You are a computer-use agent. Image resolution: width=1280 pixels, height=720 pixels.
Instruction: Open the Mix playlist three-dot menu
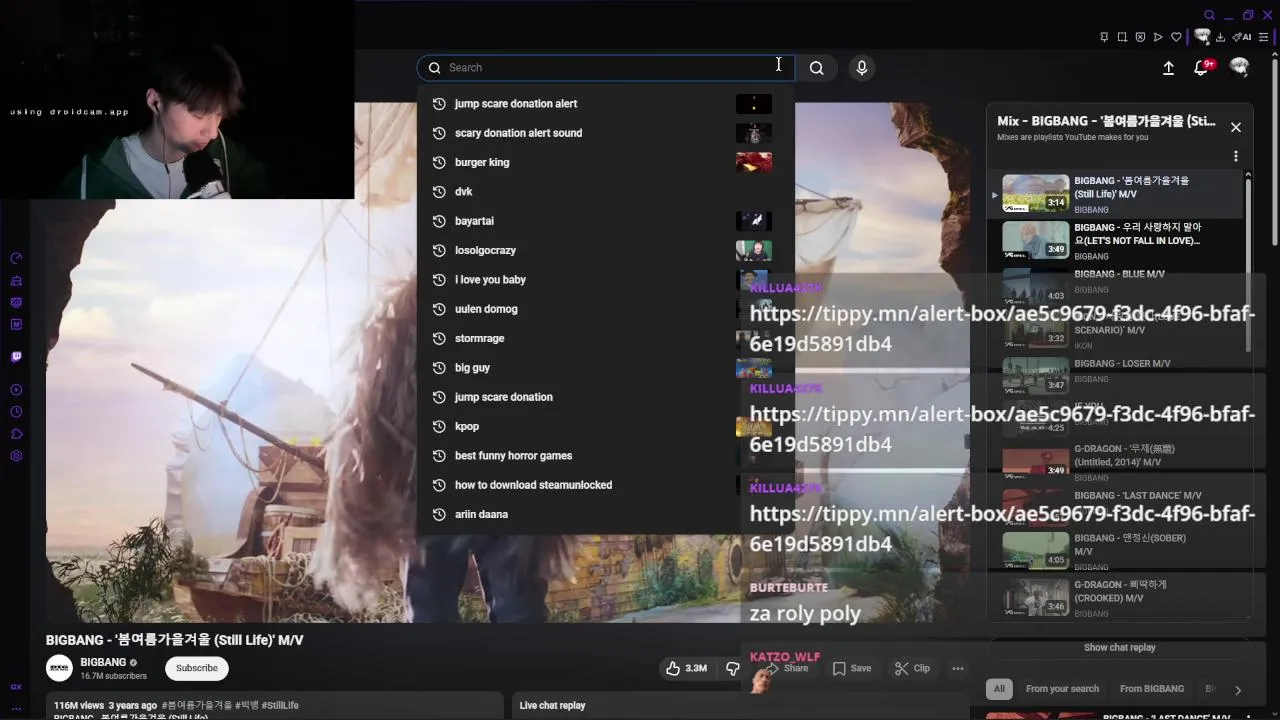click(x=1236, y=156)
